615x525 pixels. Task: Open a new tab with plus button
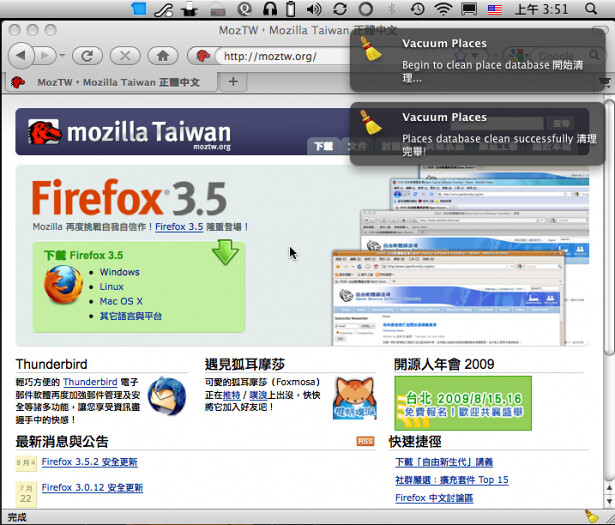pyautogui.click(x=232, y=81)
